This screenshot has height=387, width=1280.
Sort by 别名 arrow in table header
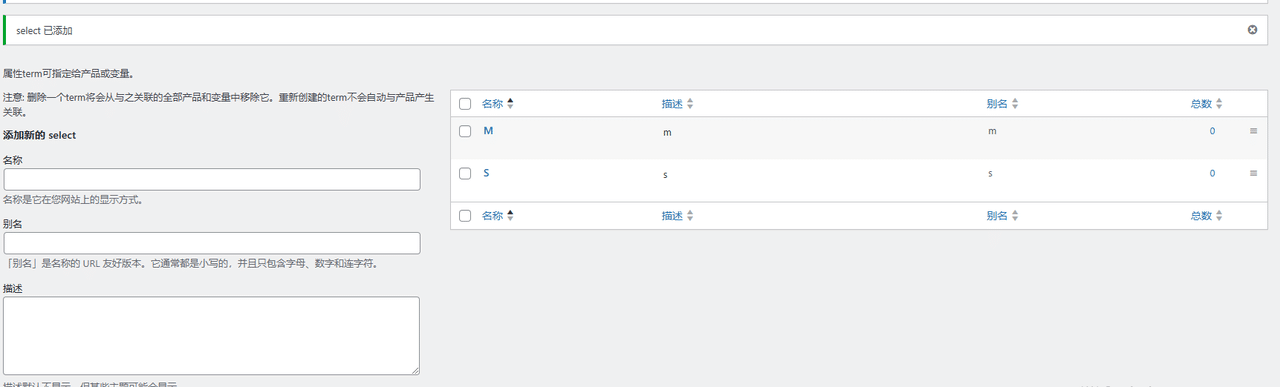click(1015, 103)
